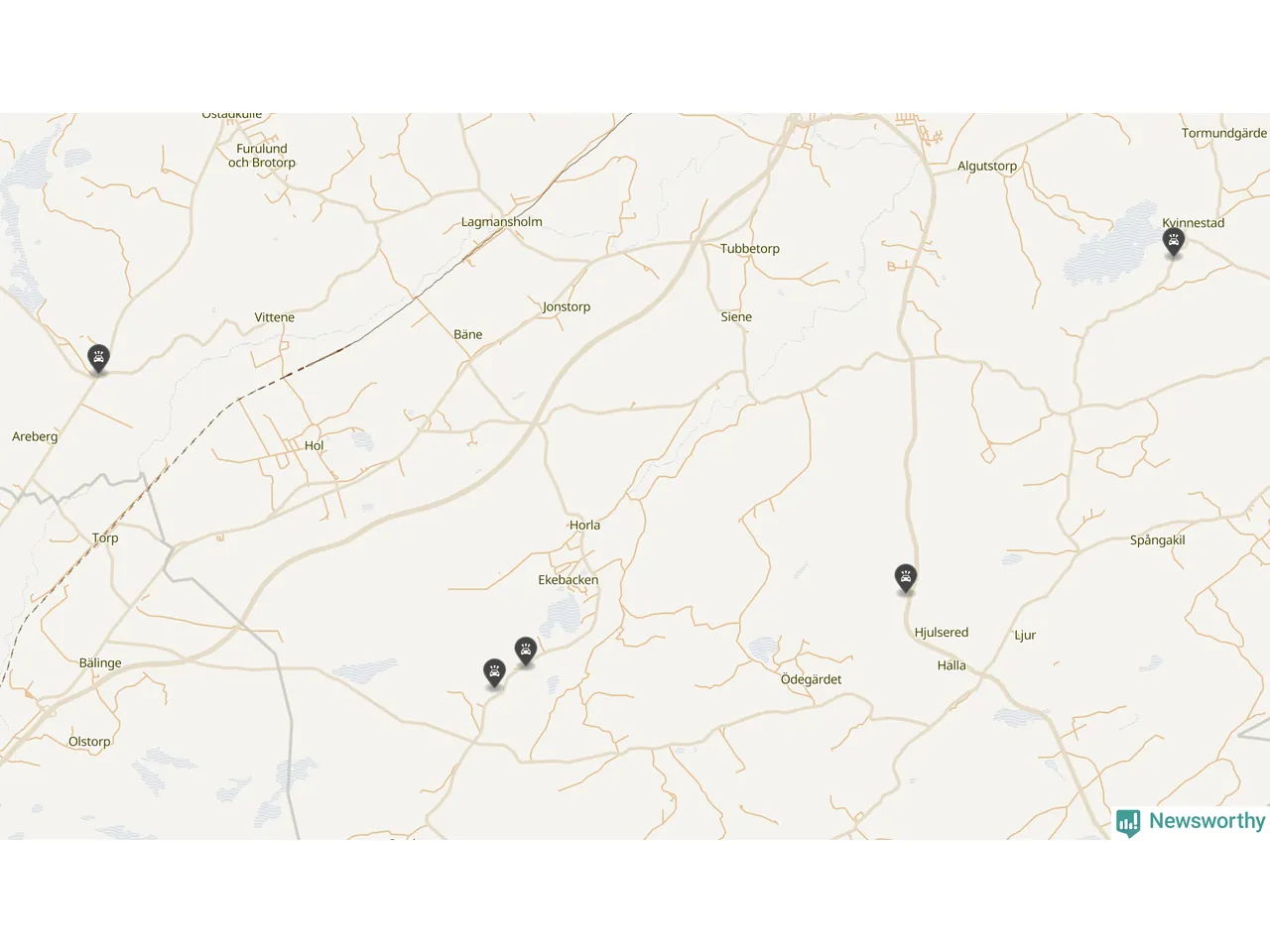Click the Algutstorp place label
Viewport: 1270px width, 952px height.
click(x=987, y=167)
